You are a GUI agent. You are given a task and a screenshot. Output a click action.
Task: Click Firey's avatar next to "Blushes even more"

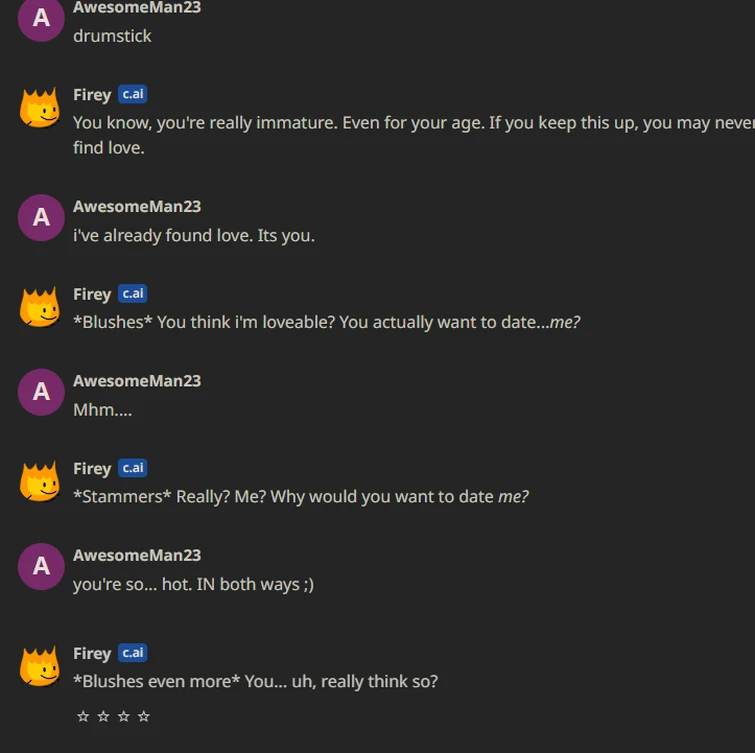pos(41,666)
